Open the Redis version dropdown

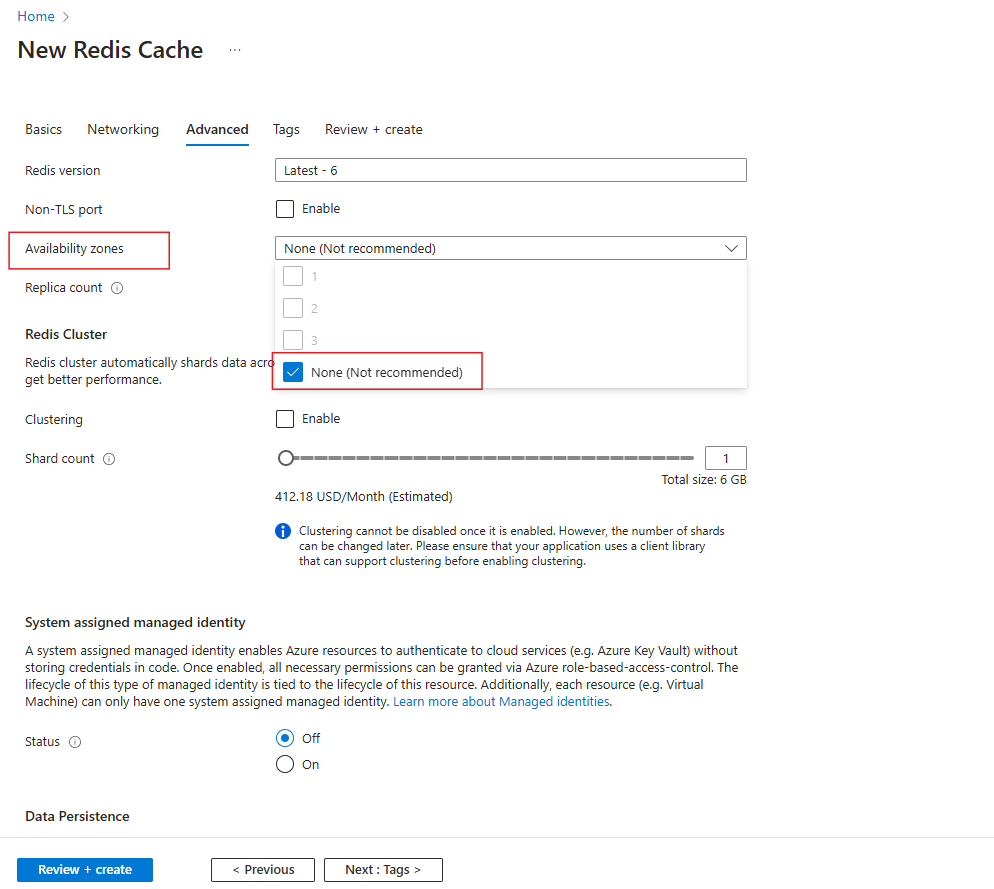tap(511, 170)
